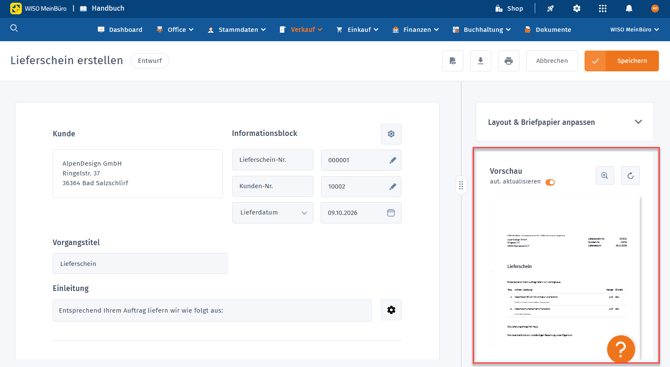This screenshot has height=367, width=670.
Task: Click the Vorgangstitel input field
Action: (140, 264)
